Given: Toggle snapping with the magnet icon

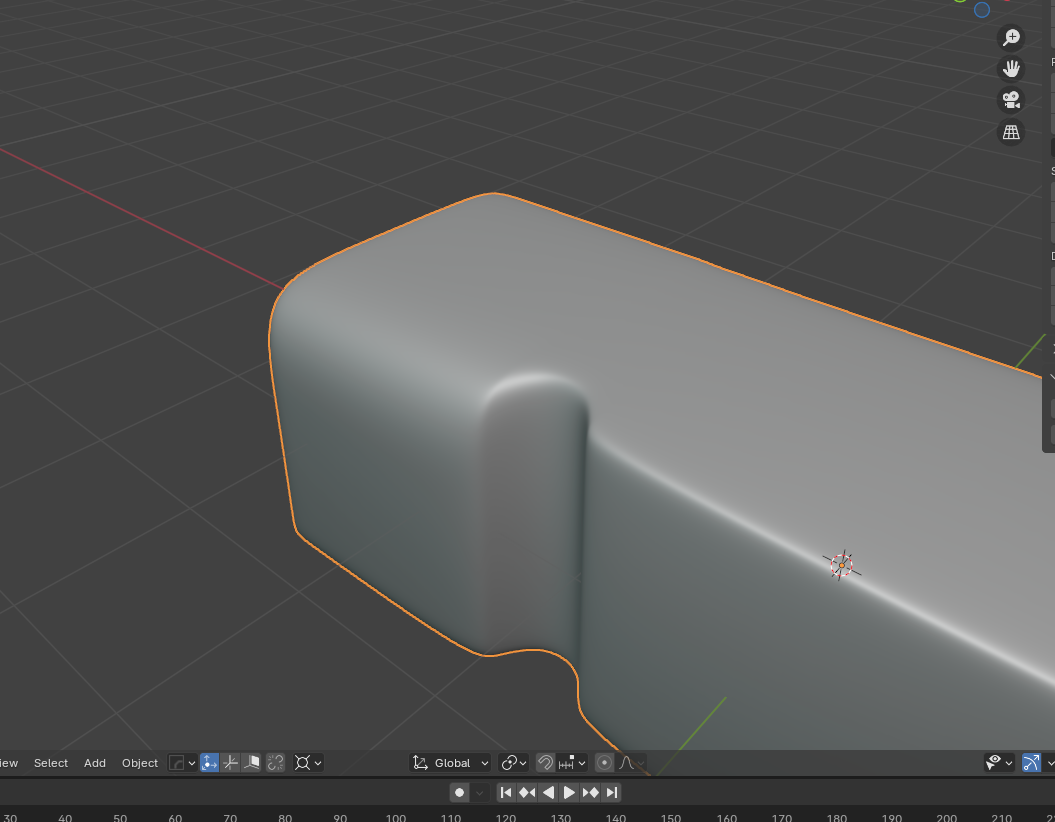Looking at the screenshot, I should 545,763.
